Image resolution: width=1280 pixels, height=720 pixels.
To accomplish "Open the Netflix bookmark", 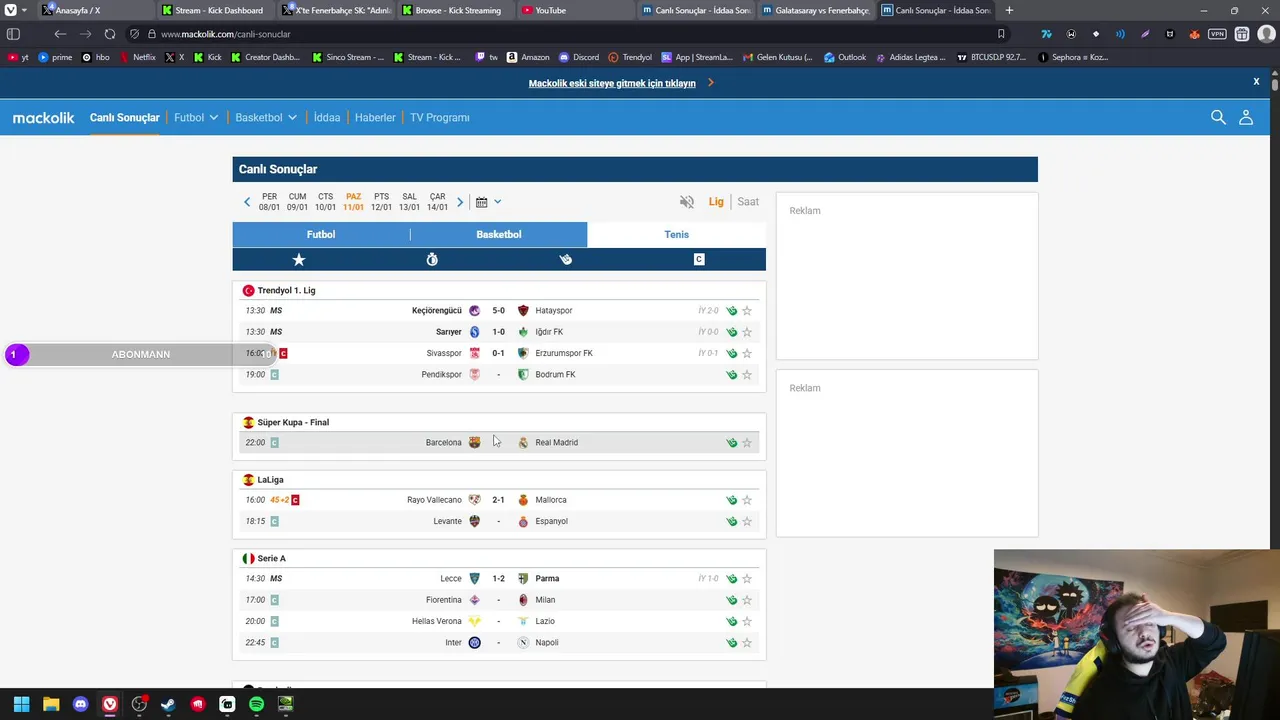I will [138, 57].
